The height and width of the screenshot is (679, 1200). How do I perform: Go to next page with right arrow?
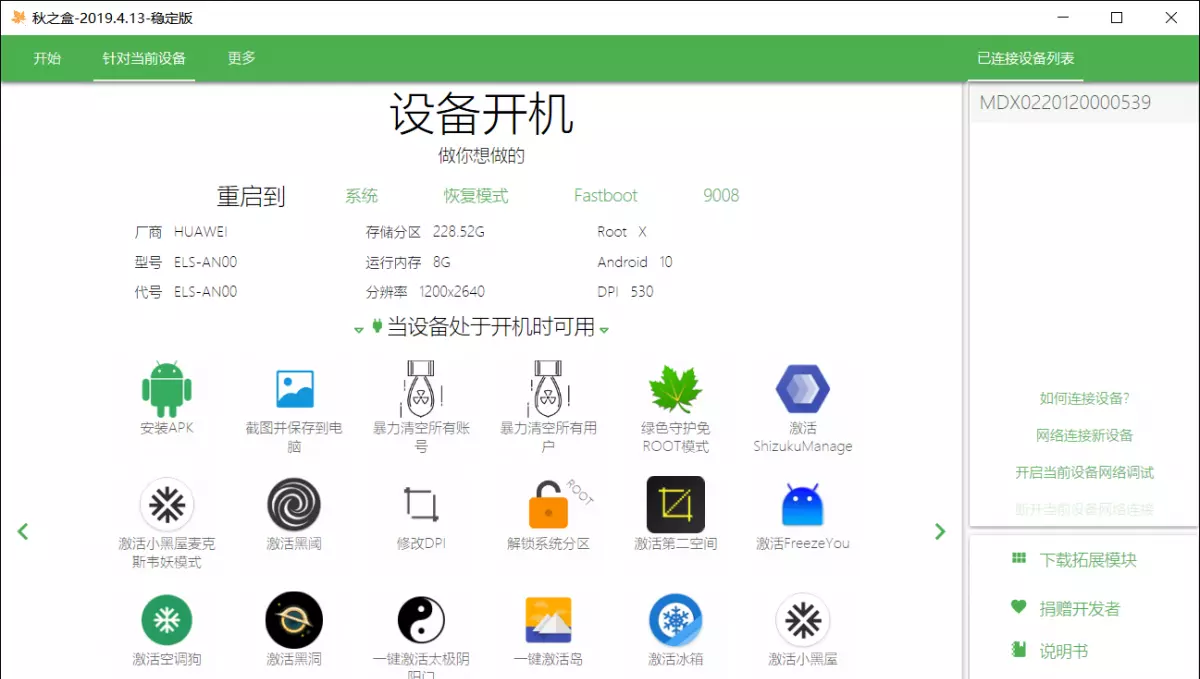pyautogui.click(x=940, y=531)
